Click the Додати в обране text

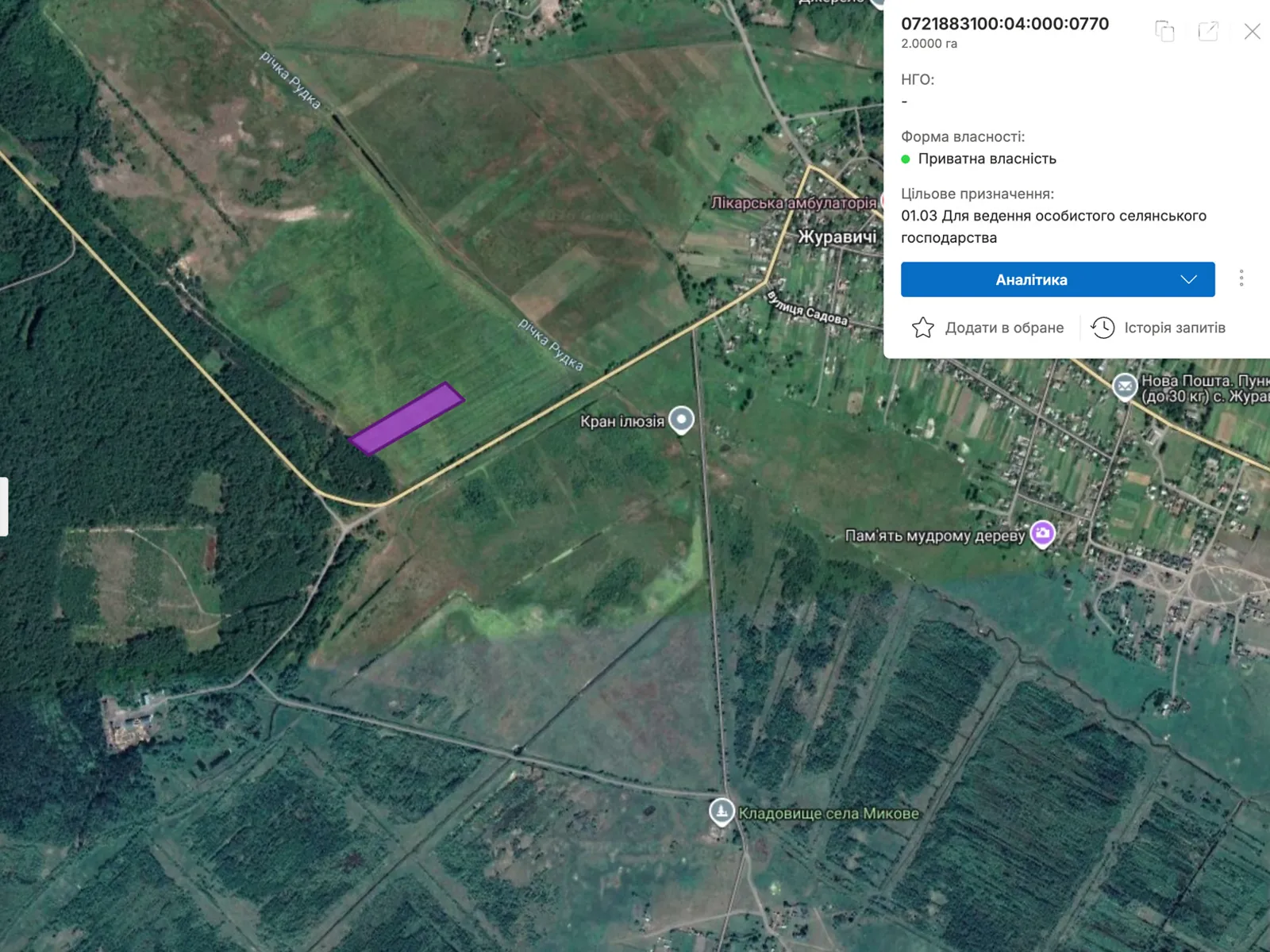1004,328
